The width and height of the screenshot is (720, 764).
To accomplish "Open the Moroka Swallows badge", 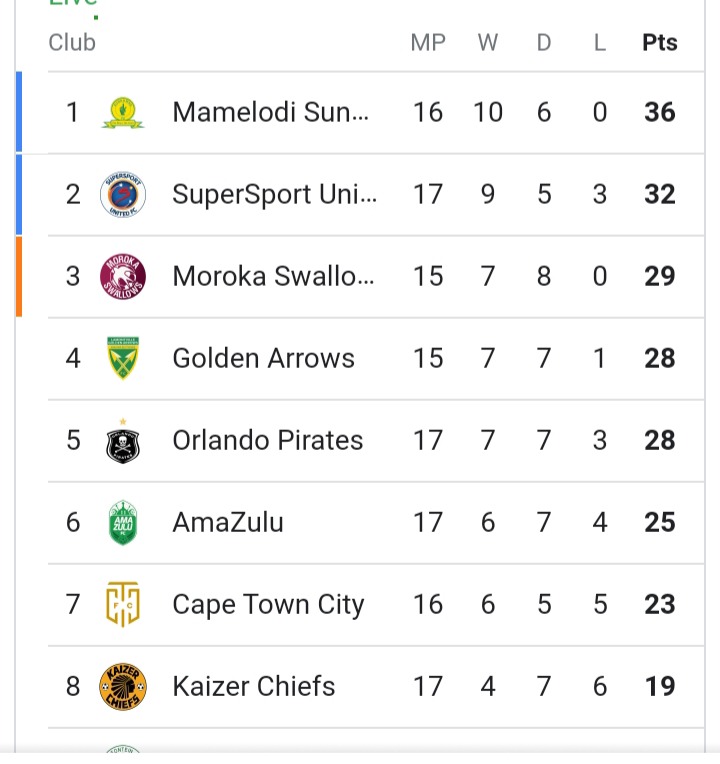I will point(123,276).
